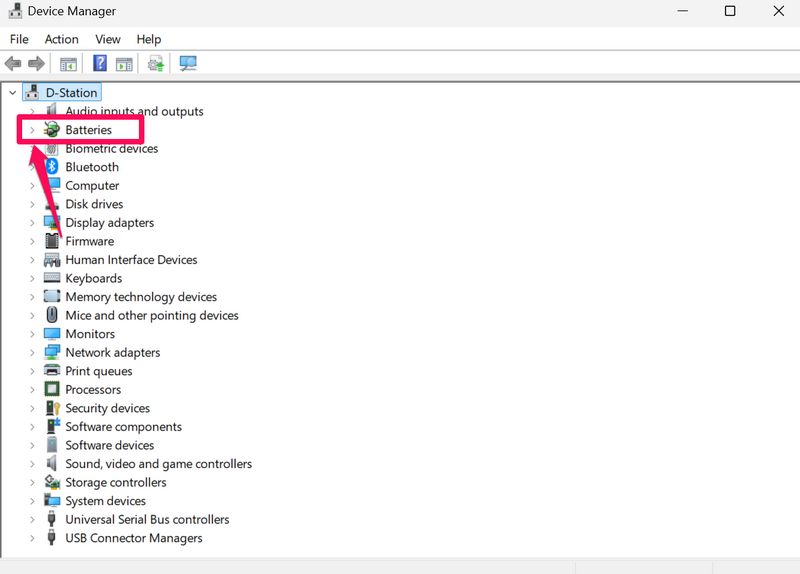The height and width of the screenshot is (574, 800).
Task: Open the View menu
Action: 107,39
